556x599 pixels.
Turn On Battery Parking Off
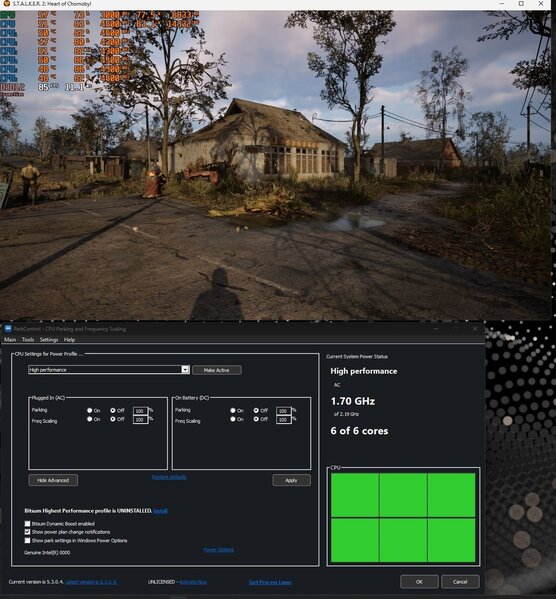click(256, 410)
